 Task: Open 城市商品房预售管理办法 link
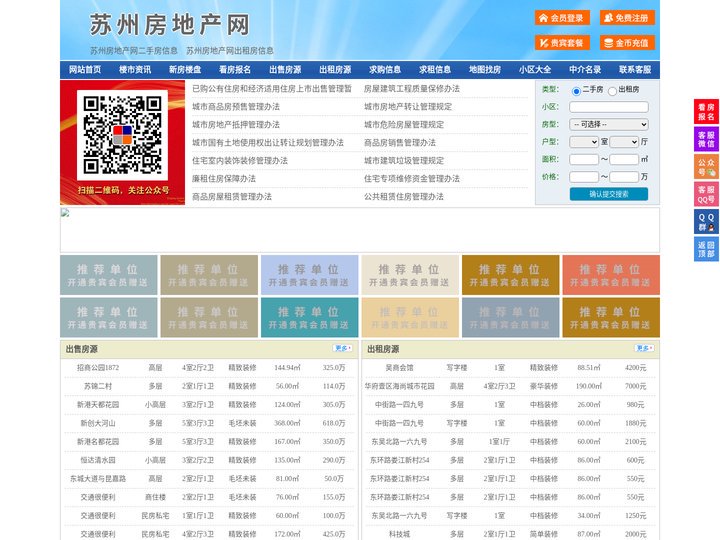point(236,107)
